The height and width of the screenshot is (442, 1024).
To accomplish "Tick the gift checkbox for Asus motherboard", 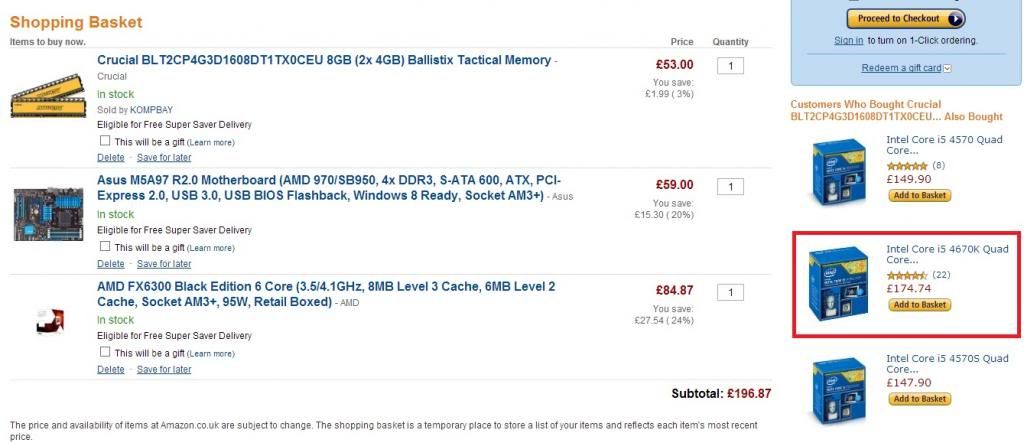I will 105,247.
